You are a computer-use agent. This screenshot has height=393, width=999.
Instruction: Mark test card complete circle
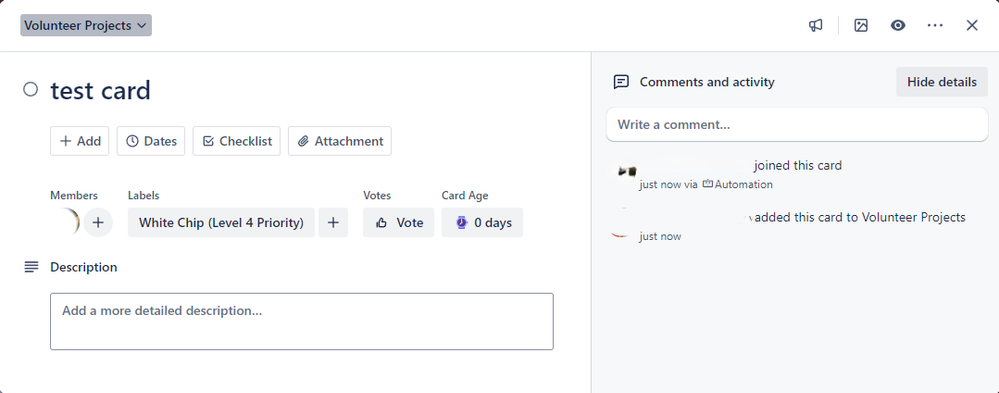coord(31,89)
